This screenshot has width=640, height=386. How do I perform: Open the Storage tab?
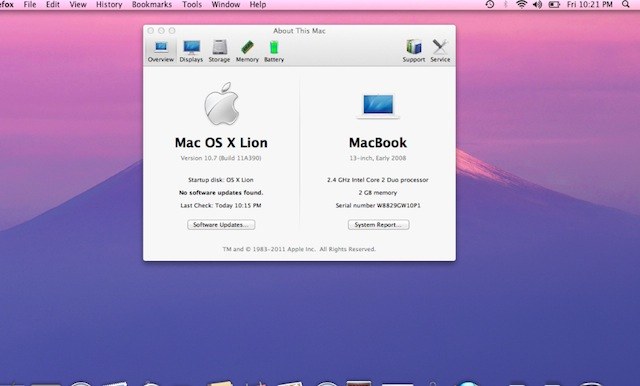click(x=219, y=51)
